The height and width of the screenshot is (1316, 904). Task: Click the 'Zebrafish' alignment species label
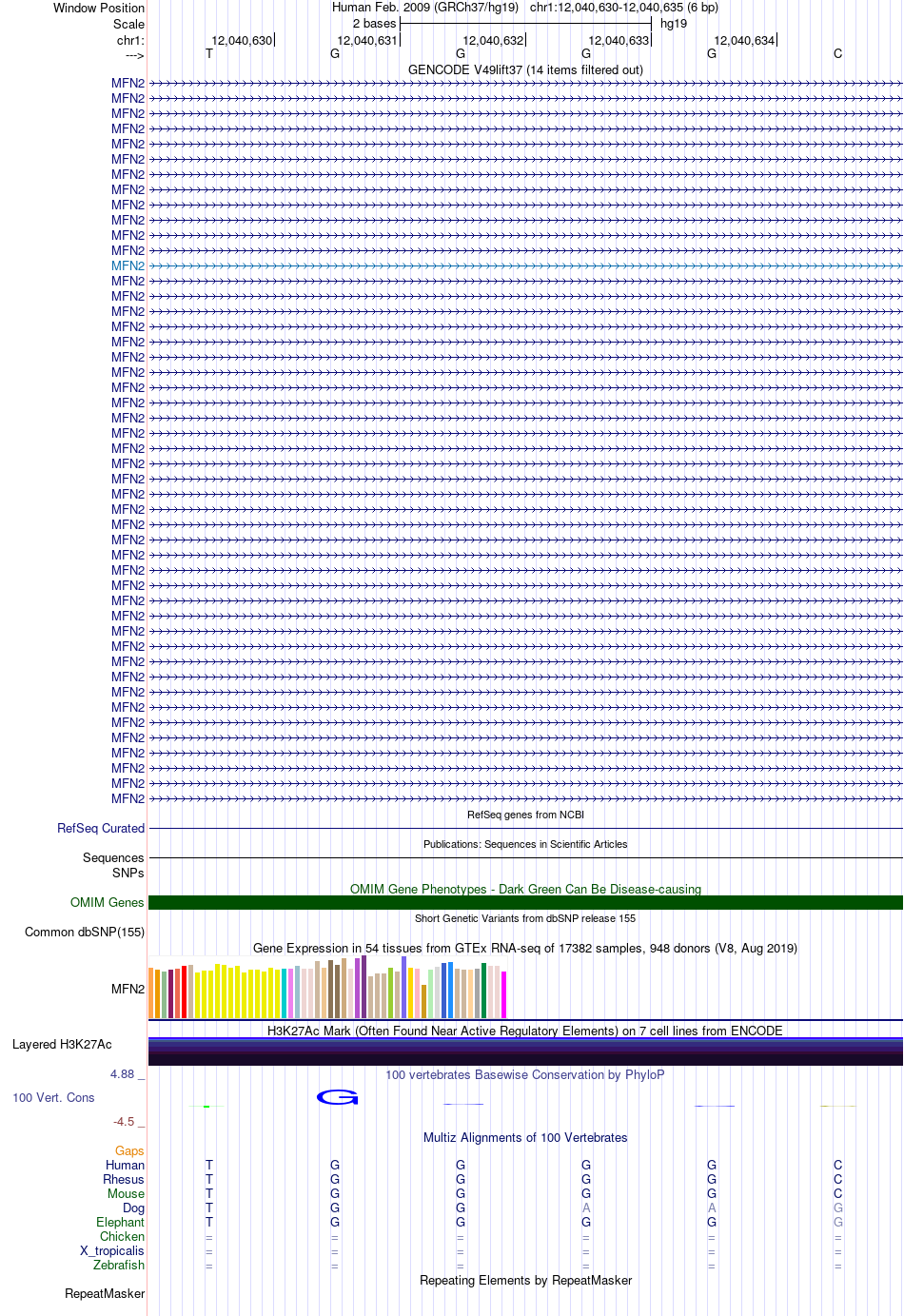(x=119, y=1265)
